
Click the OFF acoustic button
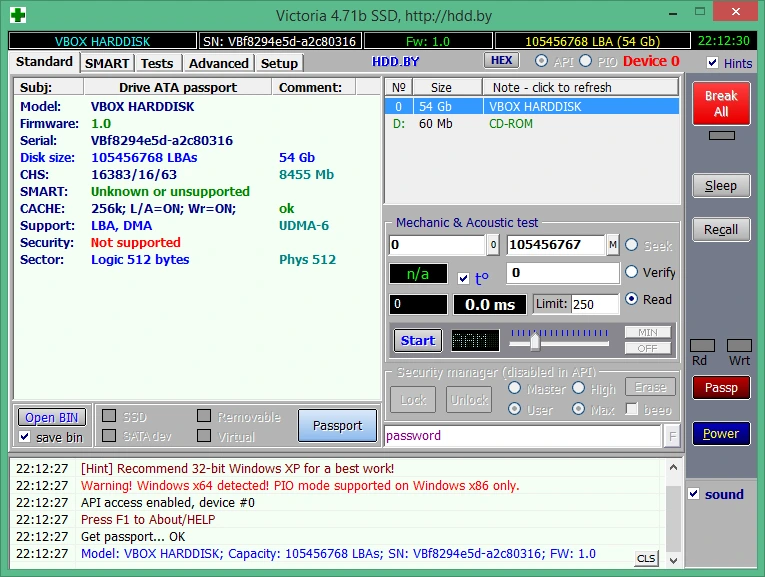pos(648,348)
